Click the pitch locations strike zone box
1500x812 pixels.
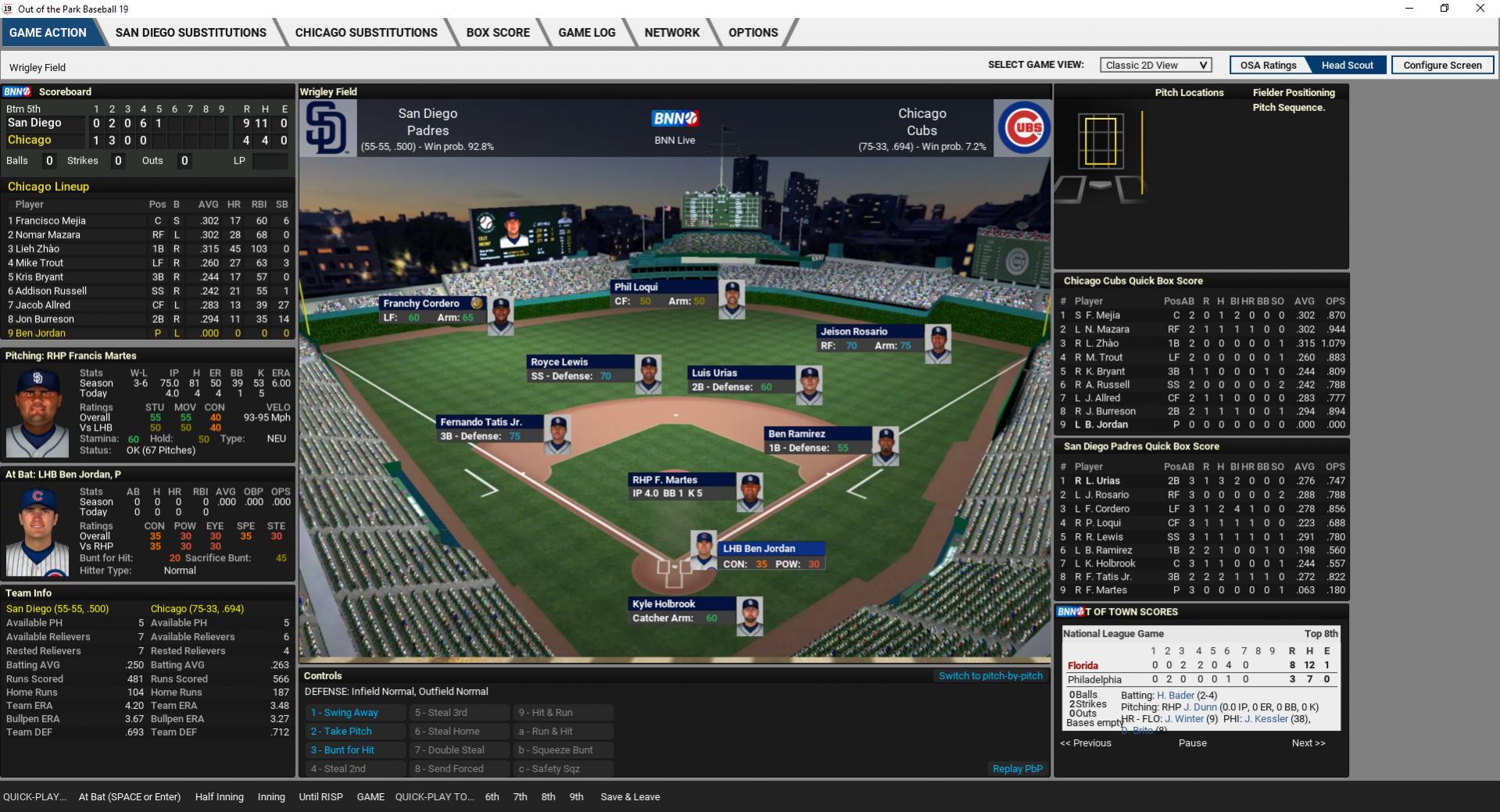coord(1101,141)
